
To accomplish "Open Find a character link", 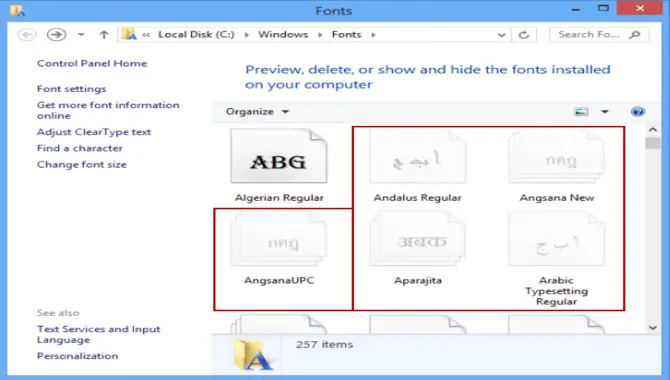I will coord(80,148).
